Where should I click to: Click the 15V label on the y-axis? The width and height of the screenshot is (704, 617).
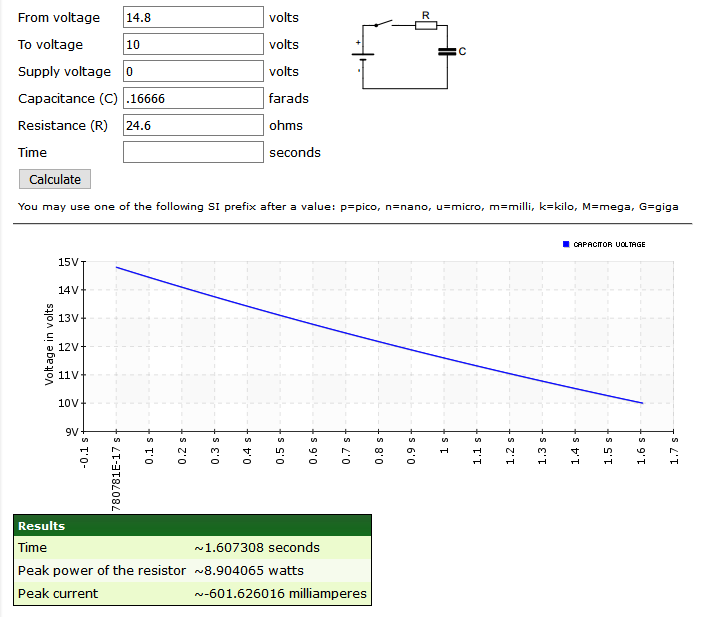(x=69, y=262)
